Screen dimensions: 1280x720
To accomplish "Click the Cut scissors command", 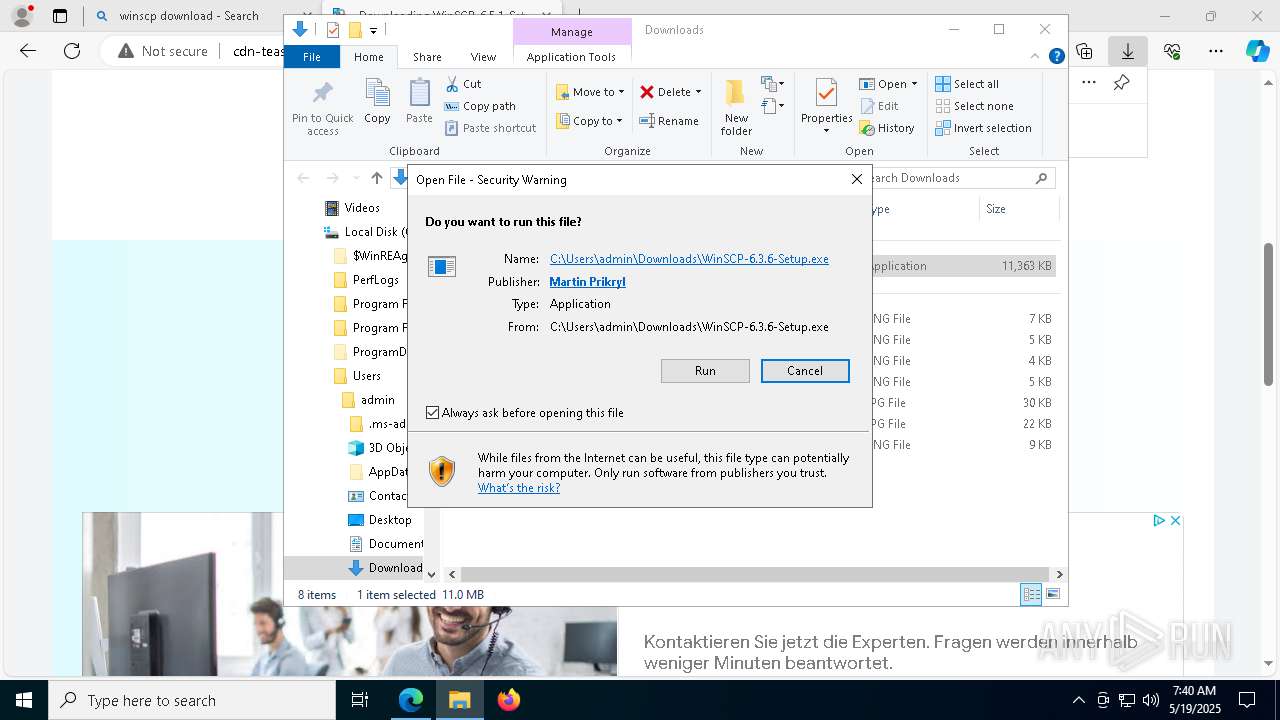I will tap(463, 84).
